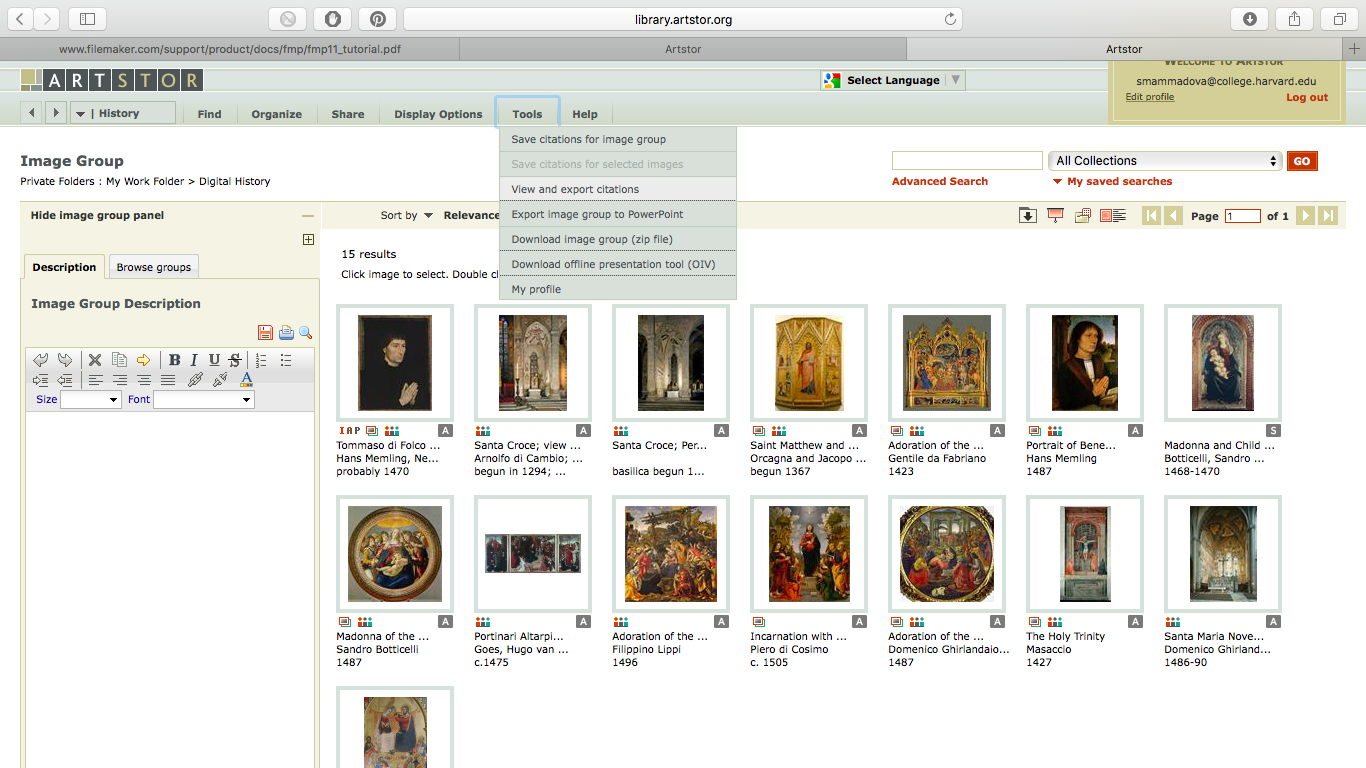The width and height of the screenshot is (1366, 768).
Task: Collapse the image group panel with minus
Action: [308, 216]
